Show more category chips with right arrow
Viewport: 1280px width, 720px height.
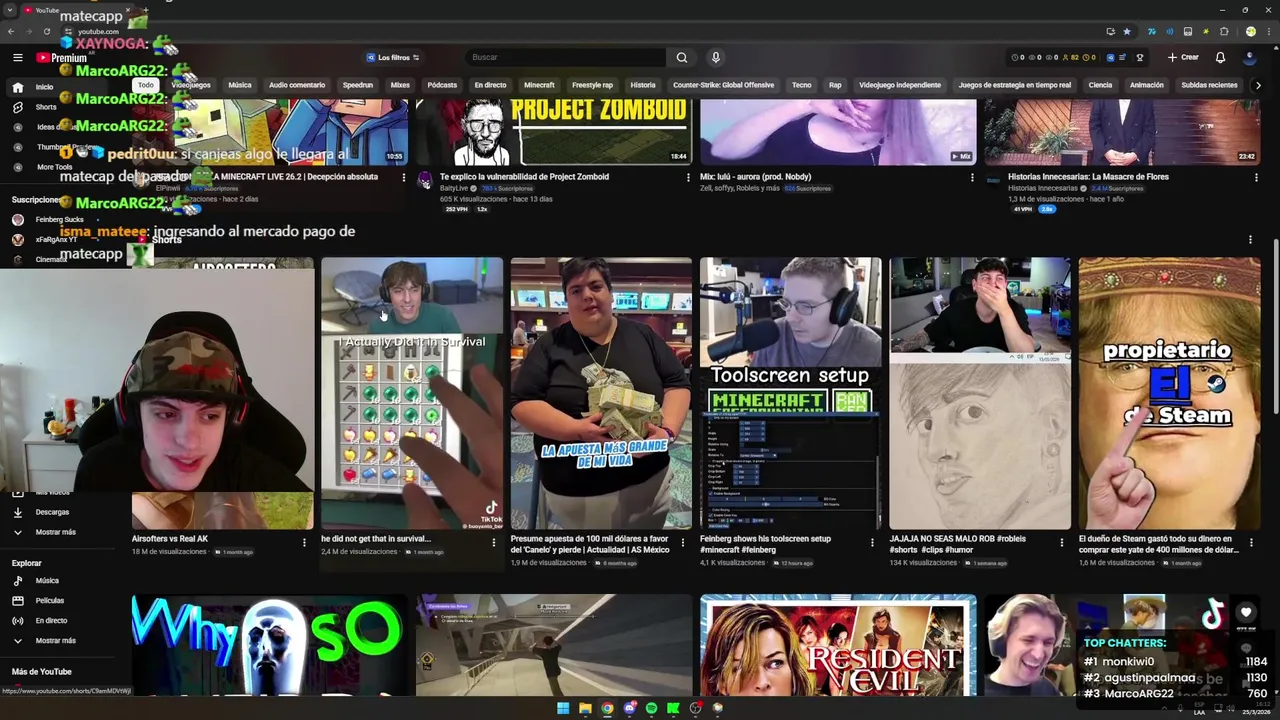pos(1257,85)
